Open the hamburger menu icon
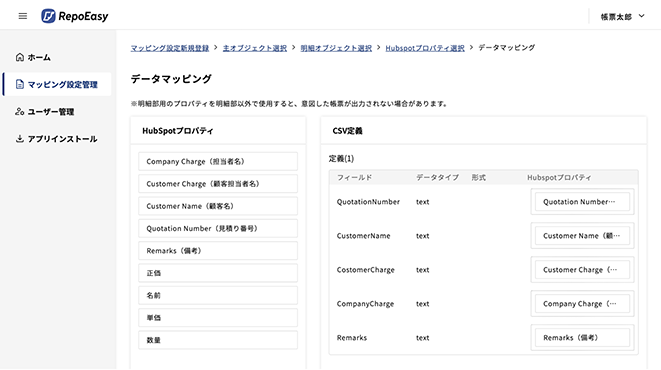661x370 pixels. (x=23, y=16)
